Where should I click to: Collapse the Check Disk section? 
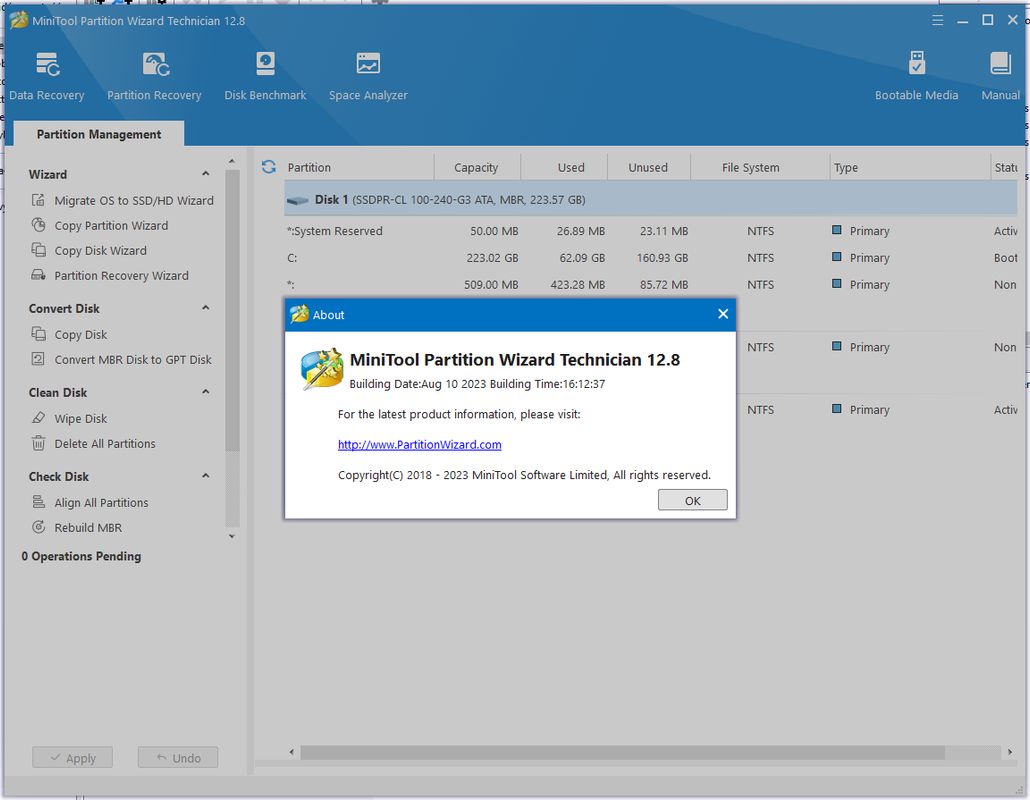[x=206, y=476]
